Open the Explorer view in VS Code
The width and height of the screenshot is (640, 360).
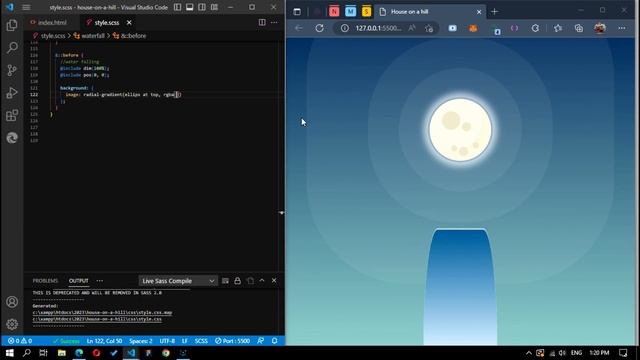point(12,25)
